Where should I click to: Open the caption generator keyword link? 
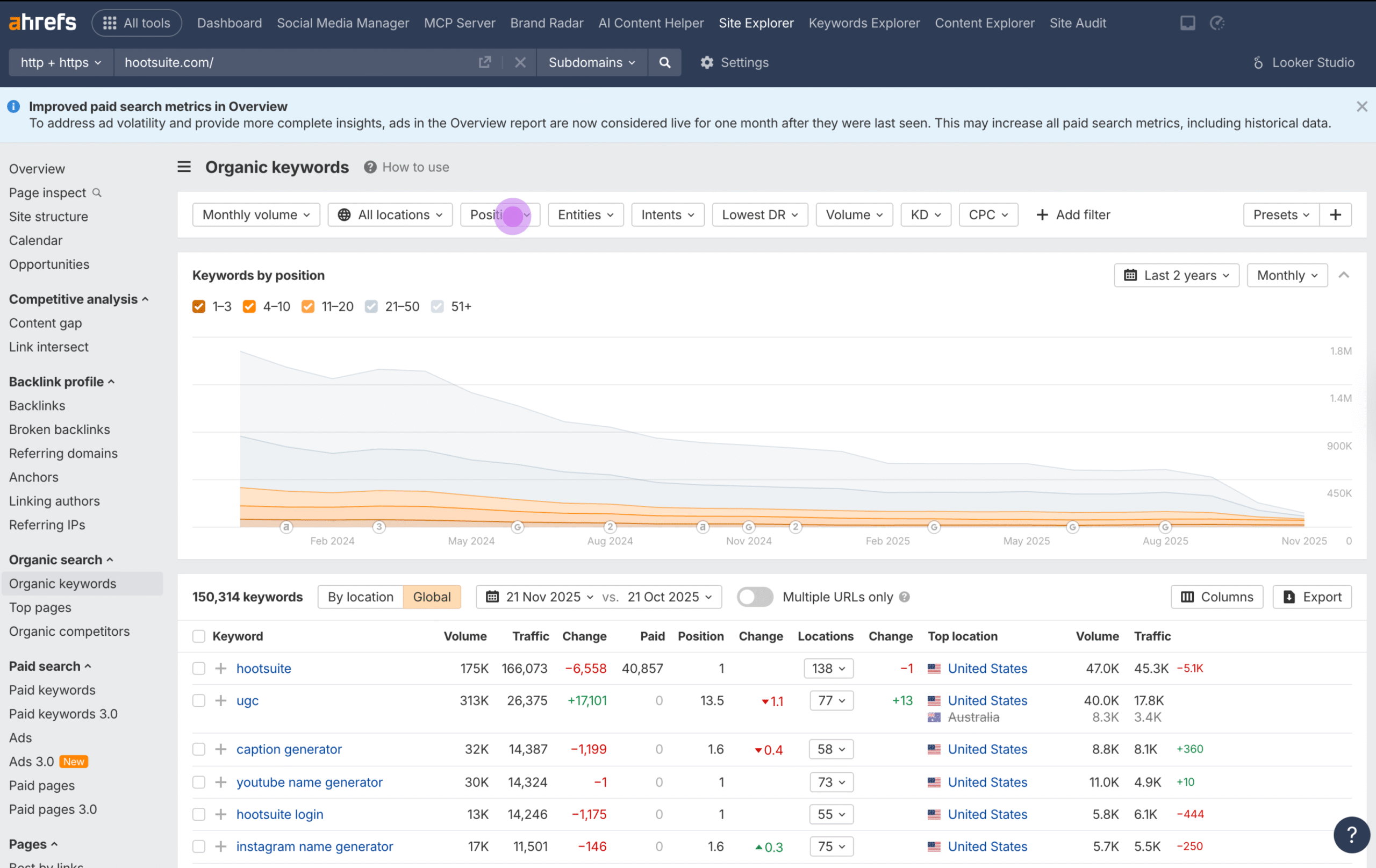289,749
